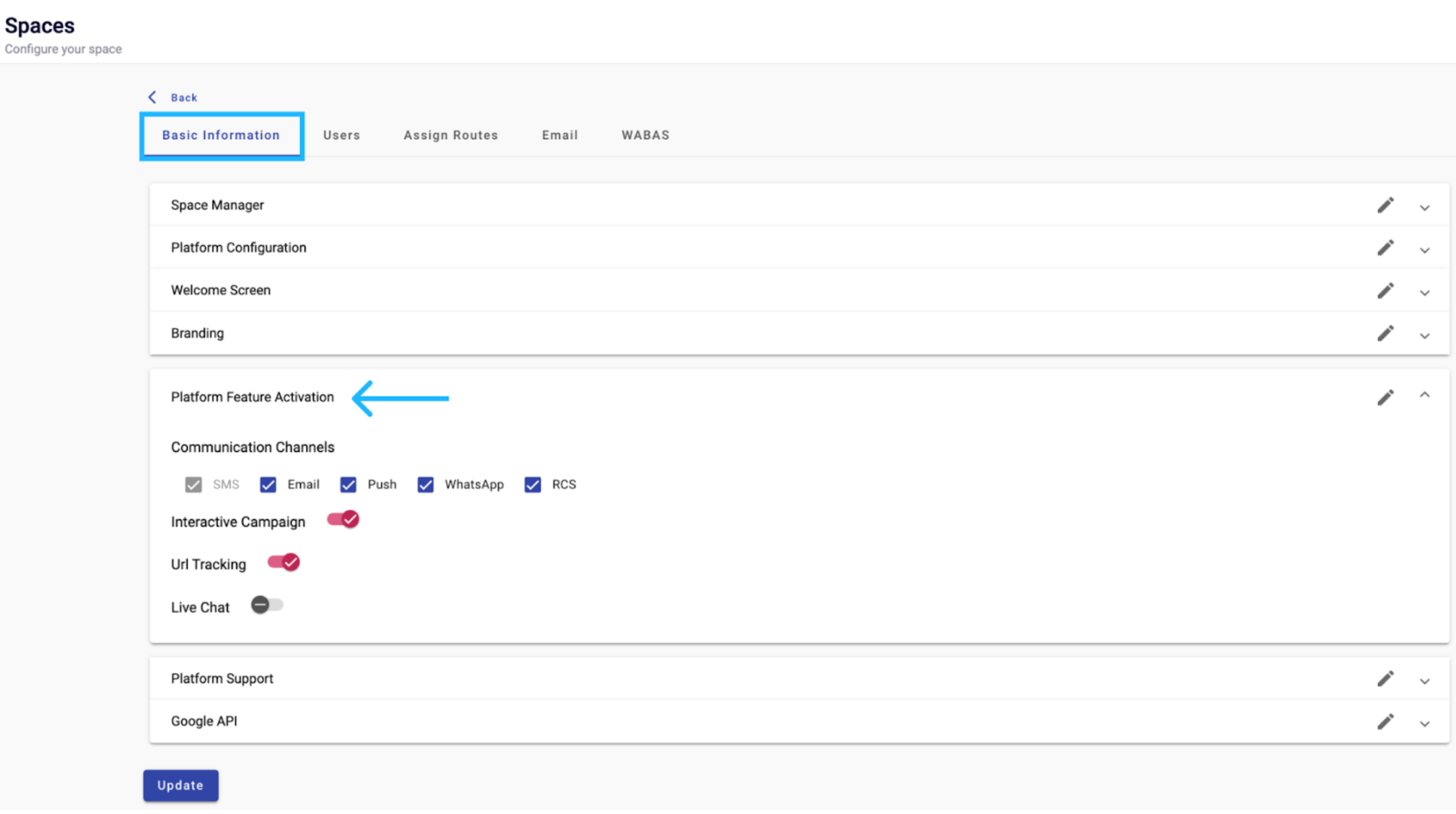Open the WABAS tab
This screenshot has height=814, width=1456.
coord(645,135)
